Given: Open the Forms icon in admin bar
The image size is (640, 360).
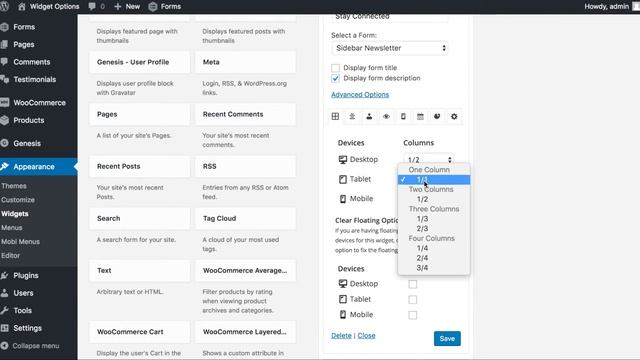Looking at the screenshot, I should [153, 6].
